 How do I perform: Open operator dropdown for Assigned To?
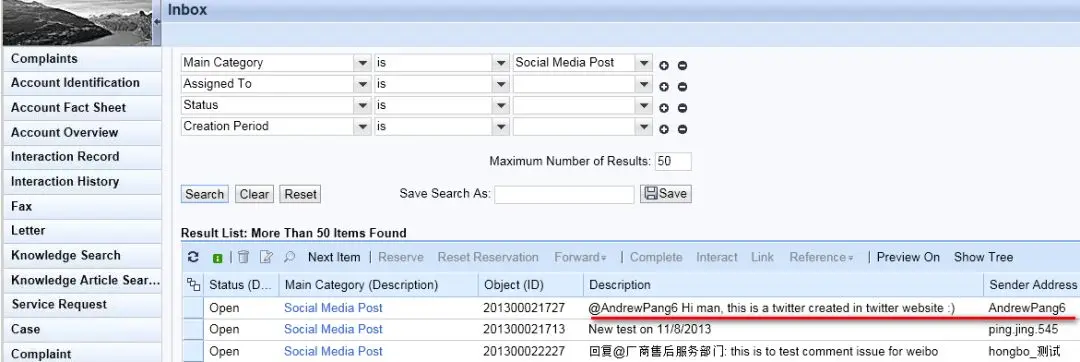(x=501, y=85)
